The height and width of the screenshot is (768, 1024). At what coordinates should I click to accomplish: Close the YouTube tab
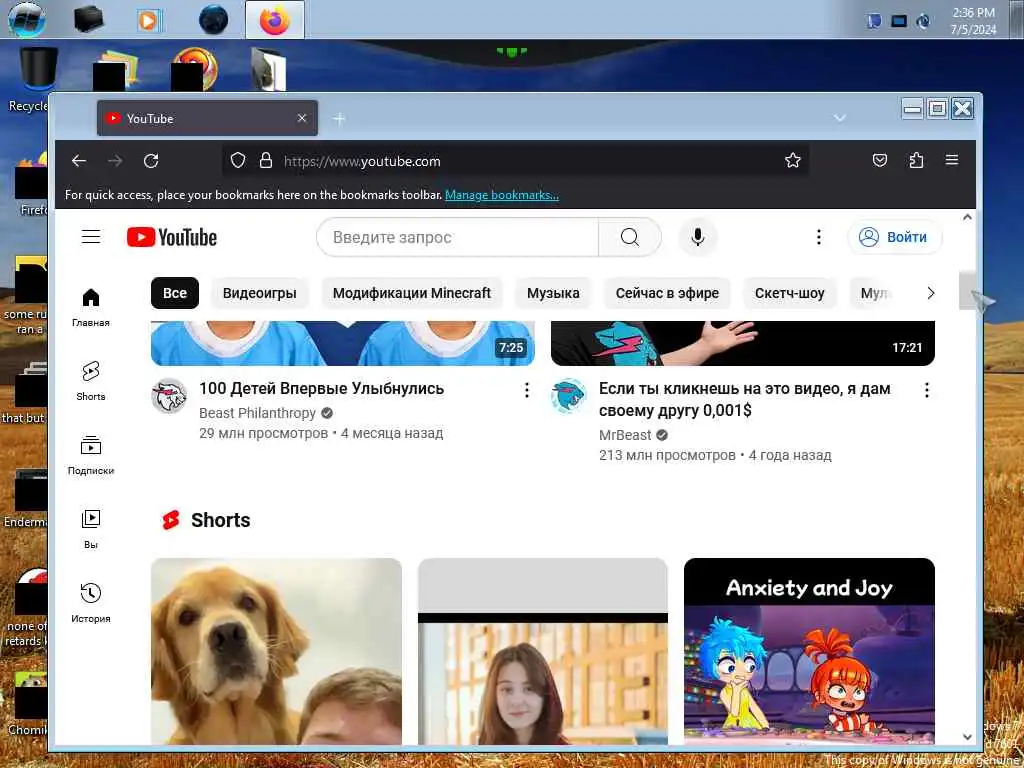[302, 118]
